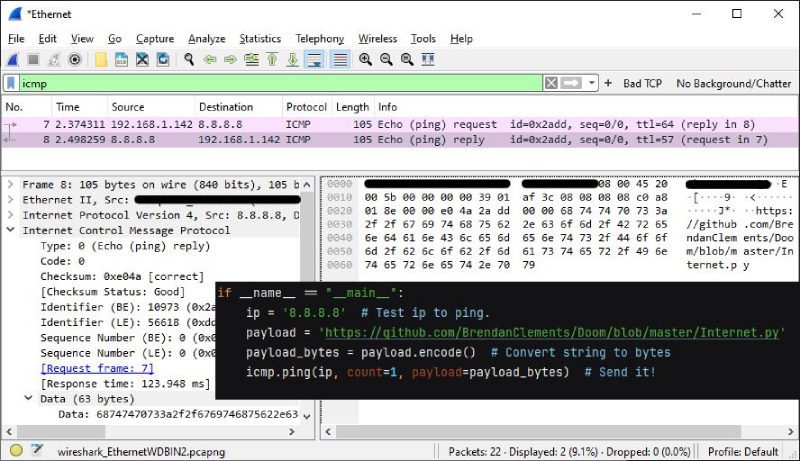The height and width of the screenshot is (461, 800).
Task: Stop the running packet capture
Action: (x=33, y=60)
